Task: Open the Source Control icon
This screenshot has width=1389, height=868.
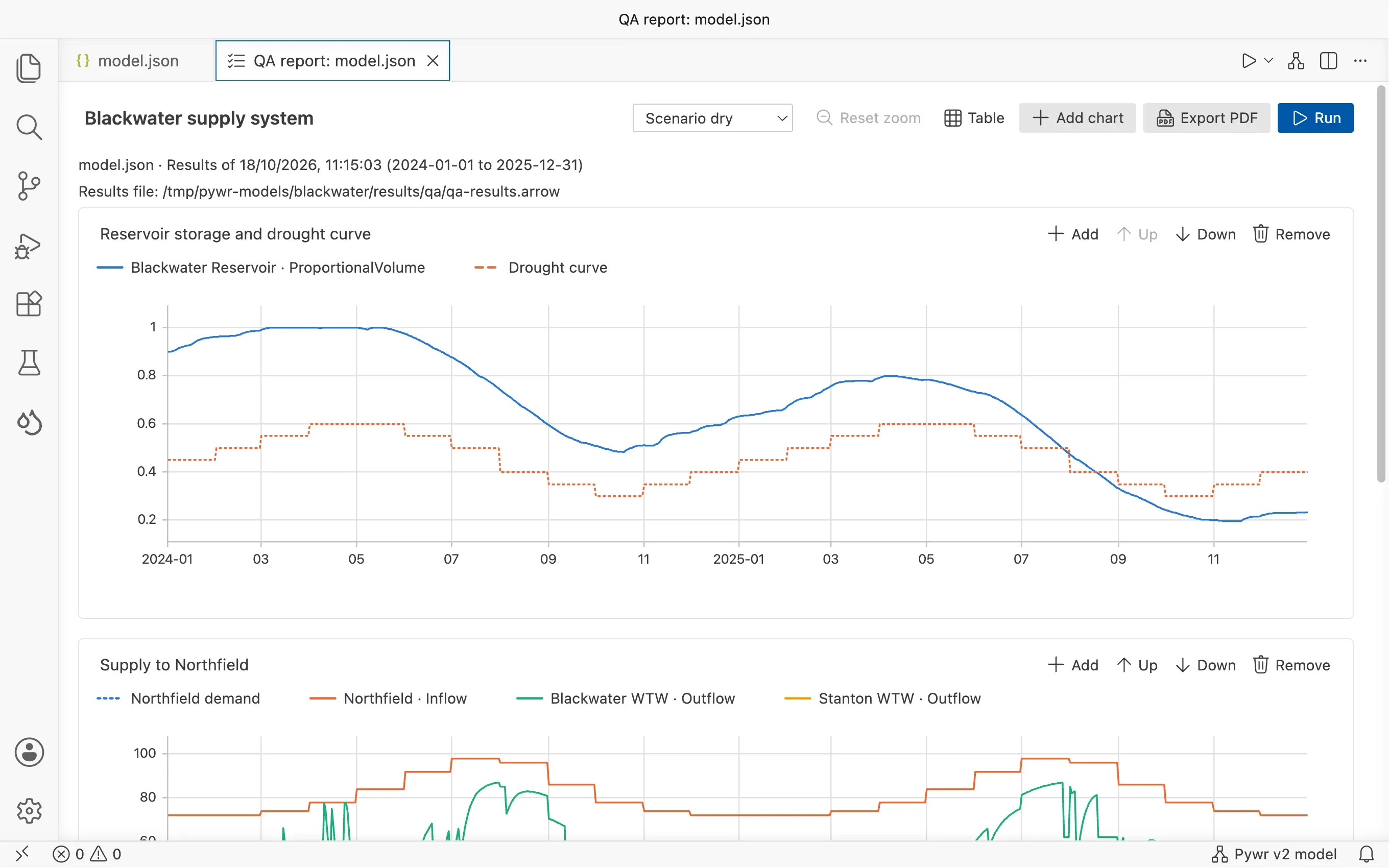Action: [29, 186]
